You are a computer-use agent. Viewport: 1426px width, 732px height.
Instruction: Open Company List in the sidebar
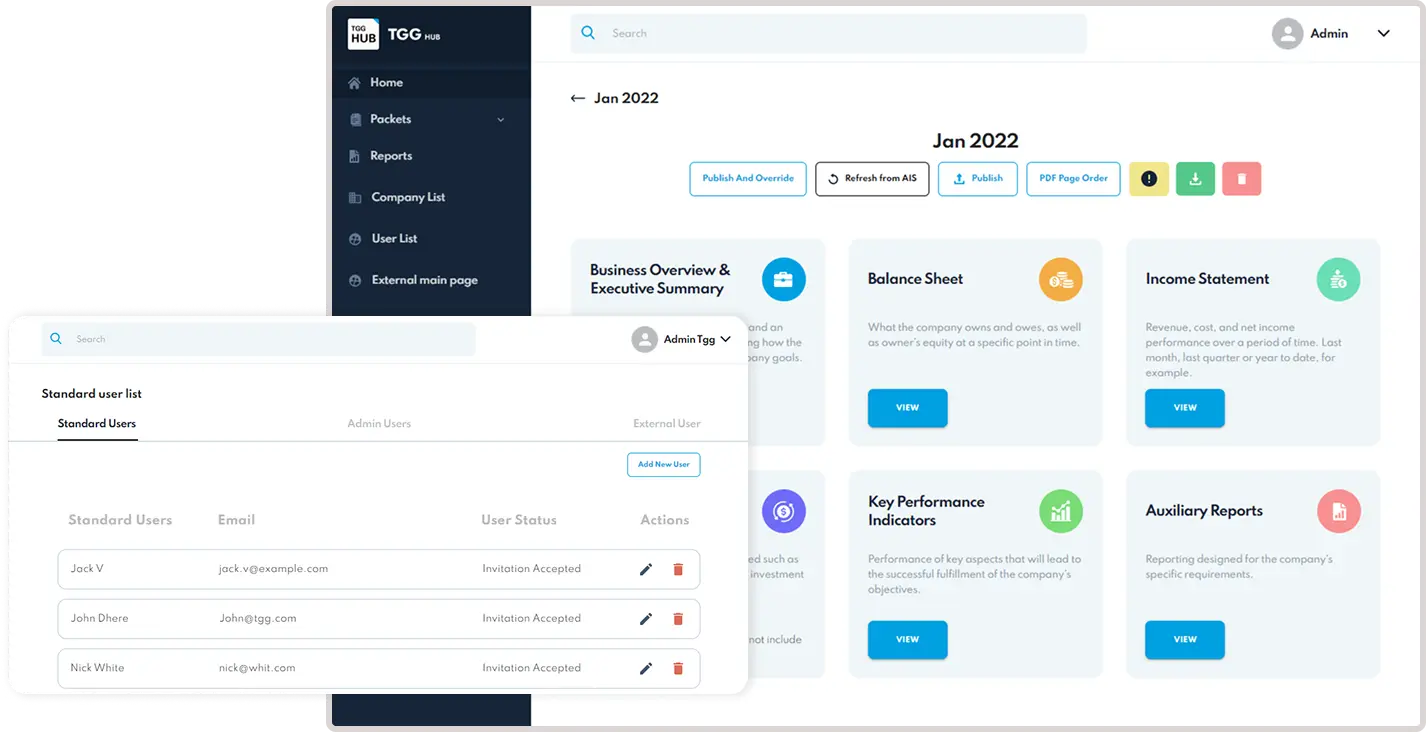pyautogui.click(x=408, y=197)
